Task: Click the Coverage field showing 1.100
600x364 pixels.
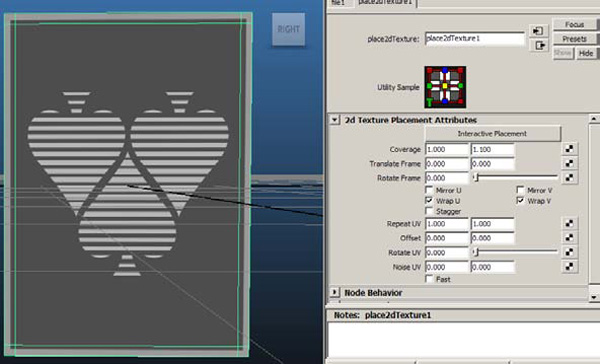Action: pos(492,149)
